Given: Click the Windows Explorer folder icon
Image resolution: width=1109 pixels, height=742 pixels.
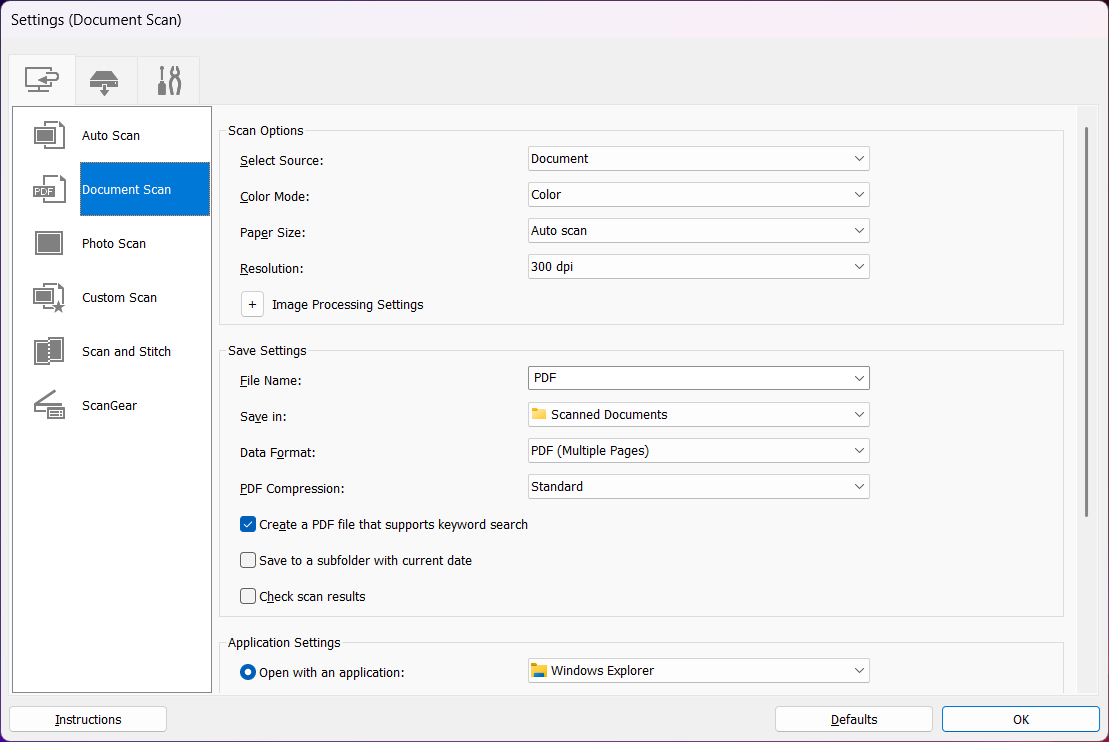Looking at the screenshot, I should point(539,670).
